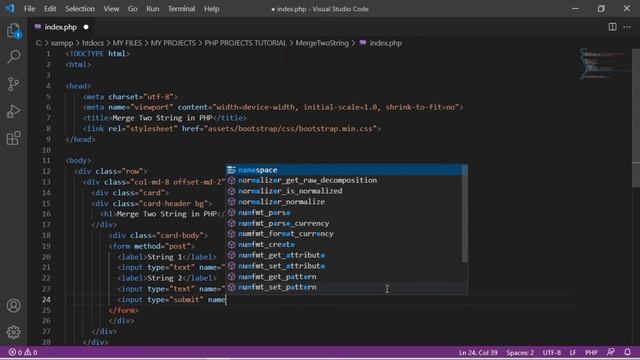
Task: Click xampp in the breadcrumb path
Action: click(62, 43)
